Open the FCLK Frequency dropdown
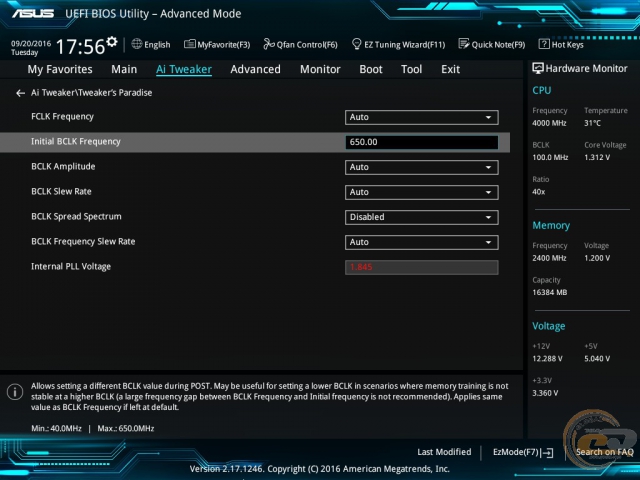 click(421, 117)
